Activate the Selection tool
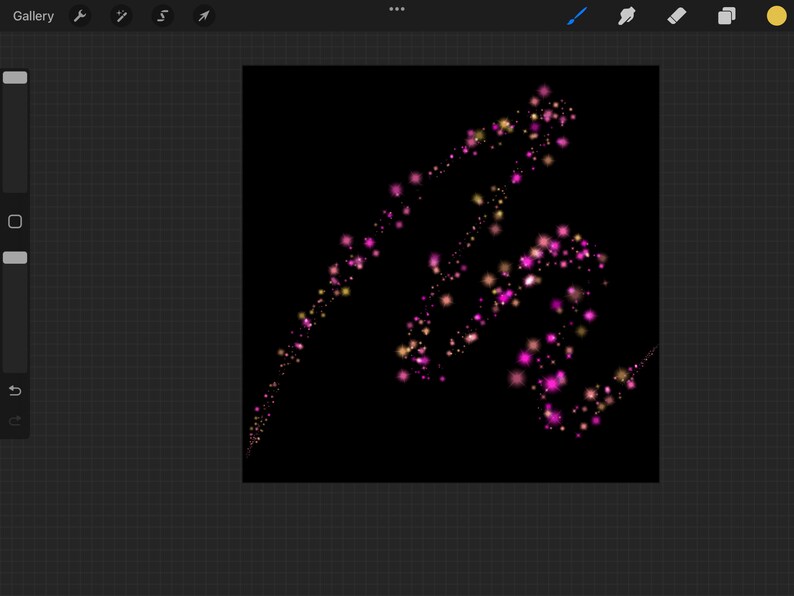The image size is (794, 596). coord(163,16)
